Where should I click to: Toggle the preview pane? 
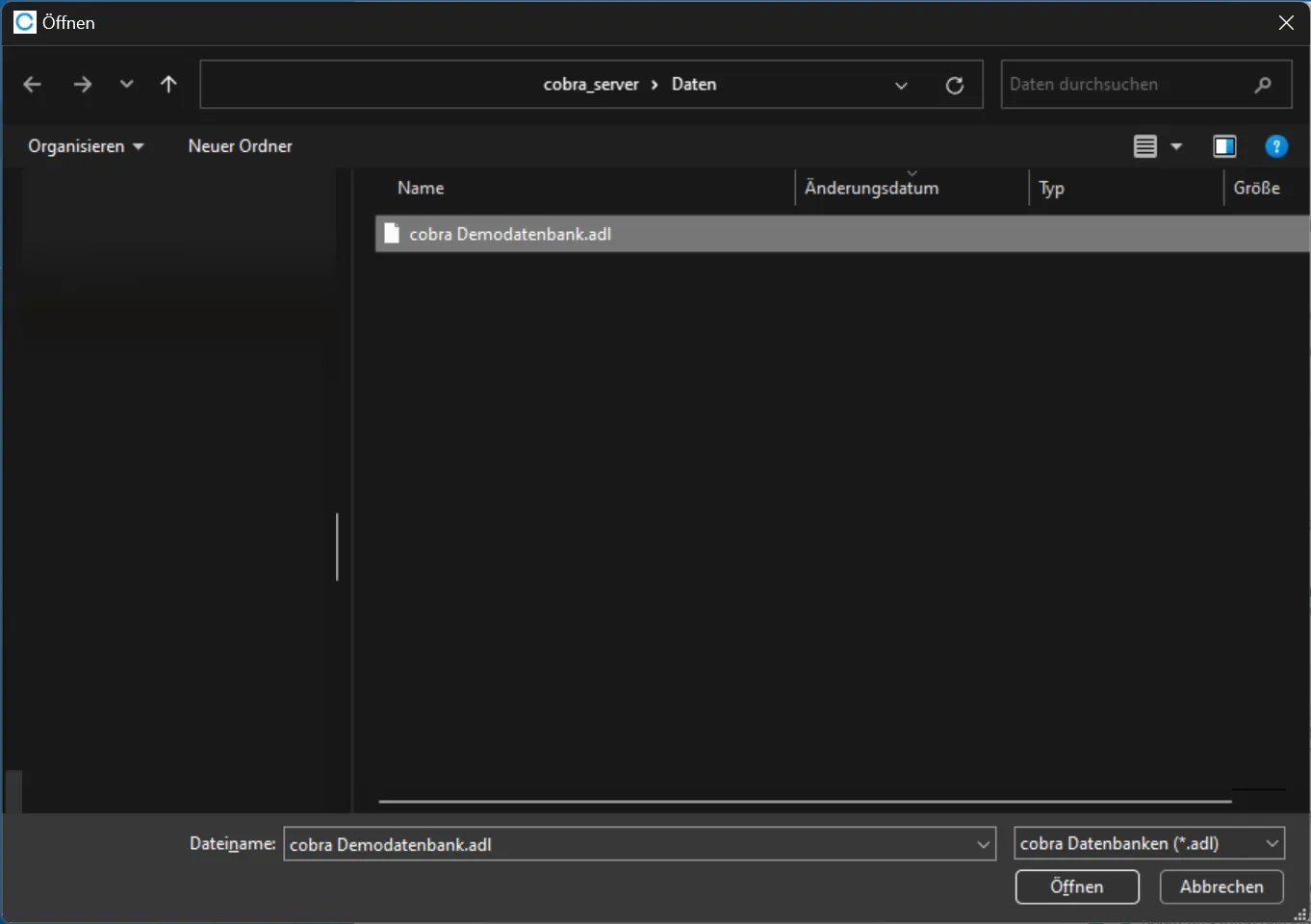[x=1224, y=146]
